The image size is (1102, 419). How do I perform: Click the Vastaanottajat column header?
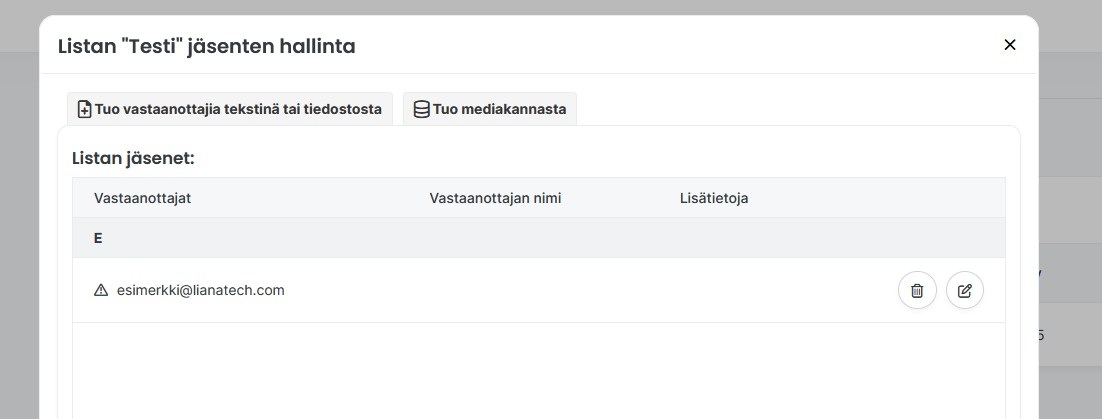(x=143, y=198)
